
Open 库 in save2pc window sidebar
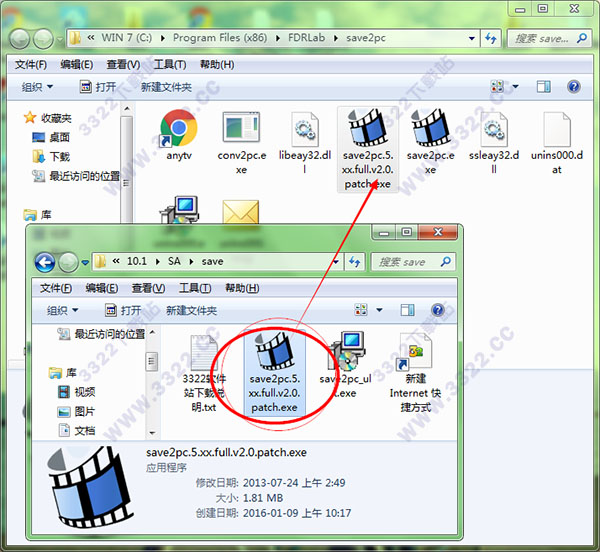click(38, 215)
